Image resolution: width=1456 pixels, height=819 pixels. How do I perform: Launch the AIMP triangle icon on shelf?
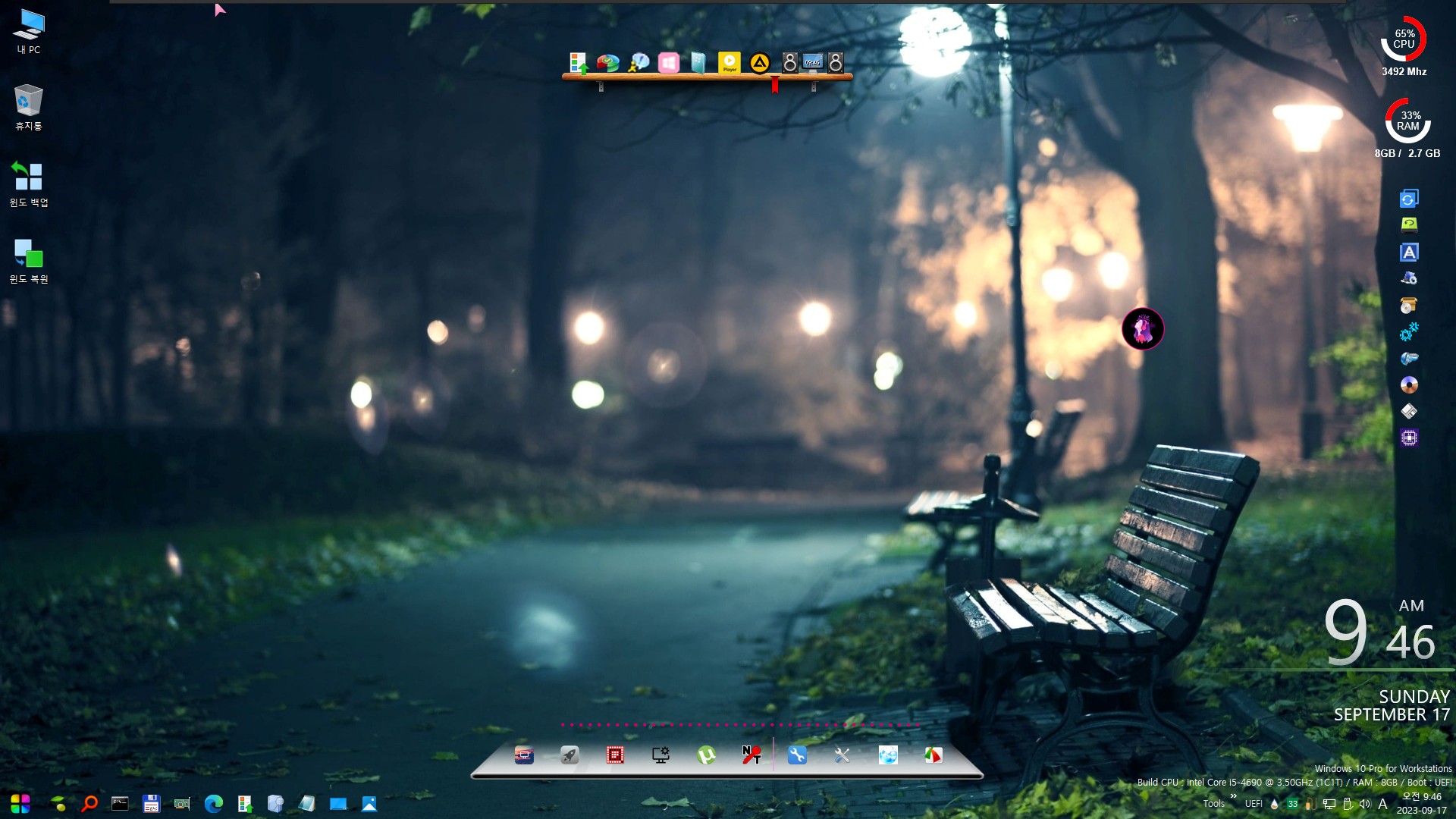pos(759,63)
